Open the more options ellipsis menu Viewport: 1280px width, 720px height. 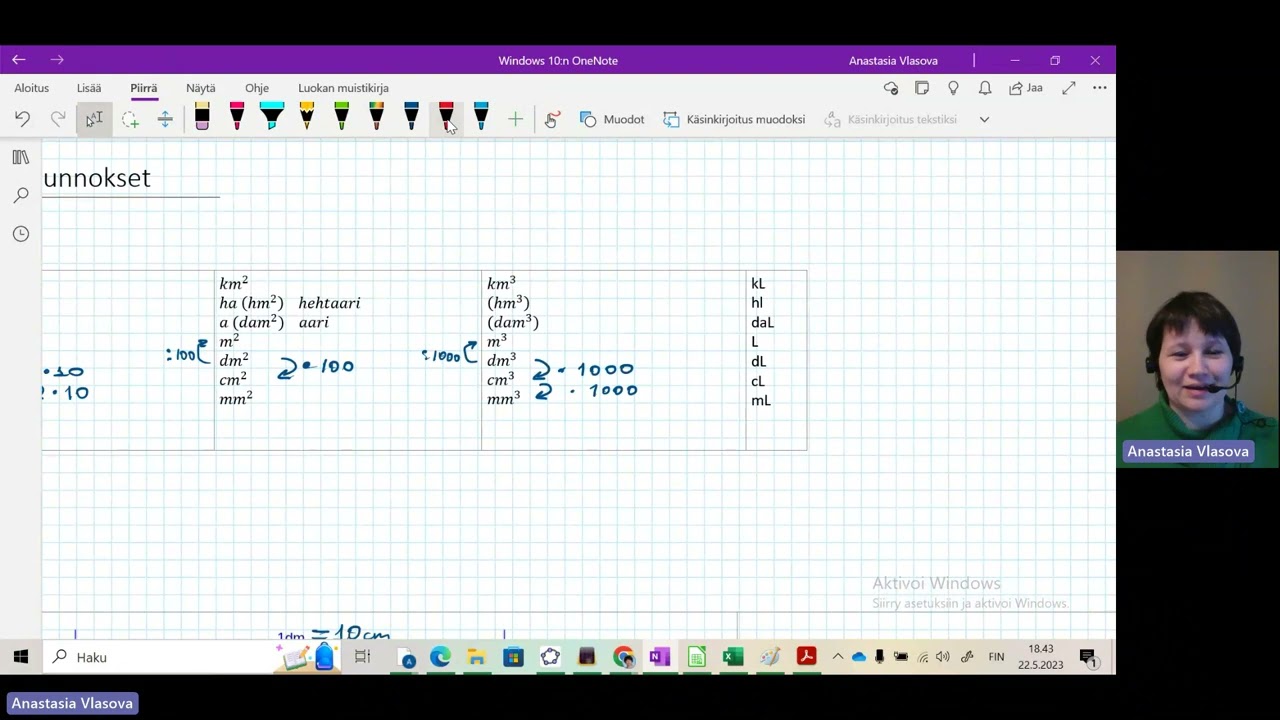pos(1099,88)
